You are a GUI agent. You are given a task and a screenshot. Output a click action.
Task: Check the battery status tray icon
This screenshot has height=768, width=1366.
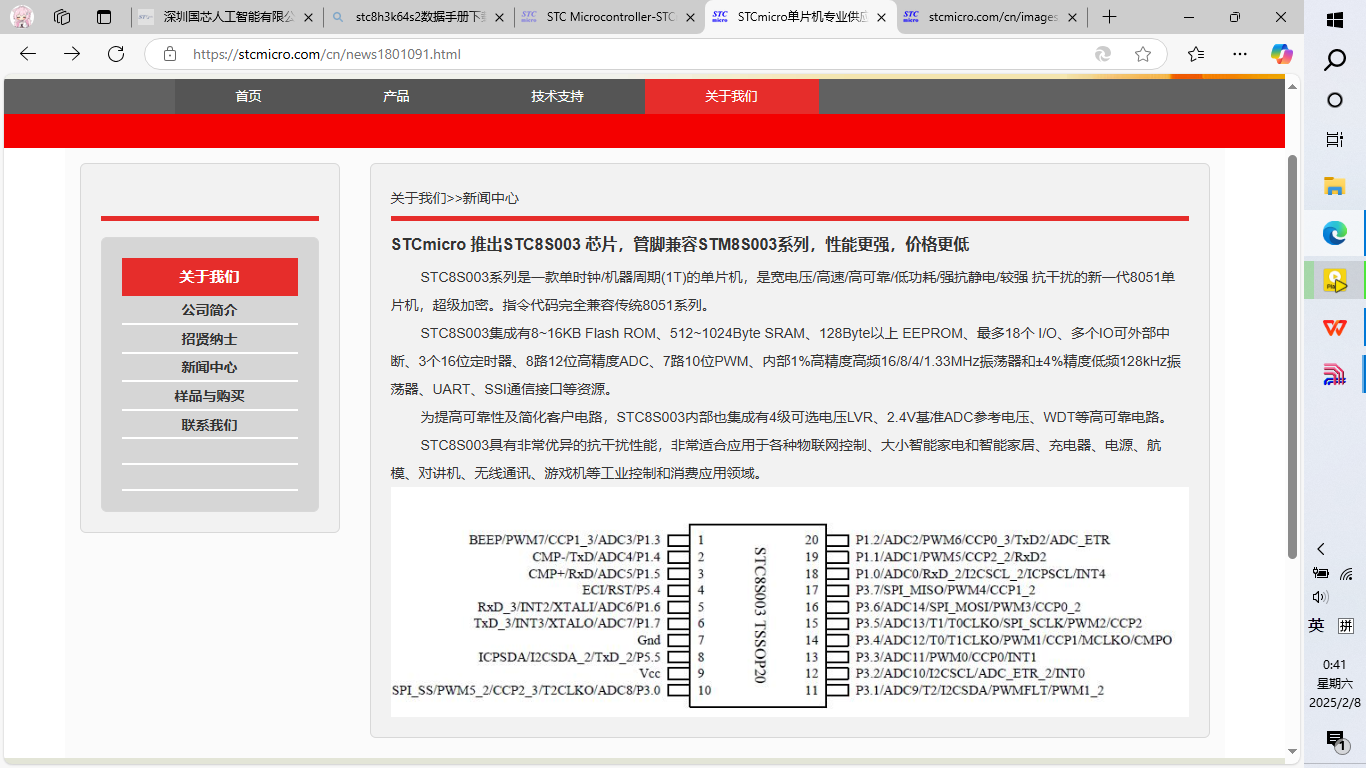[x=1321, y=573]
